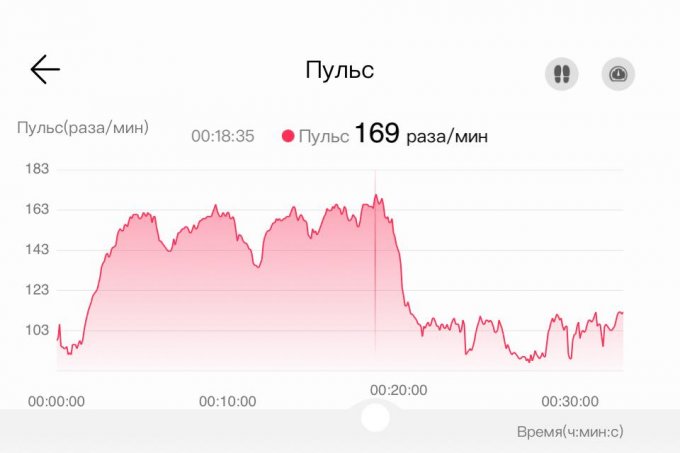Open the footsteps cadence chart
Image resolution: width=680 pixels, height=453 pixels.
(x=562, y=73)
